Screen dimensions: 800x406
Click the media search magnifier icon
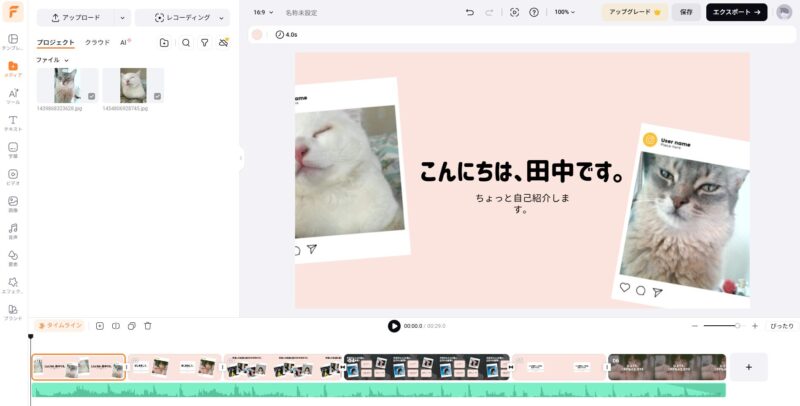(x=186, y=43)
